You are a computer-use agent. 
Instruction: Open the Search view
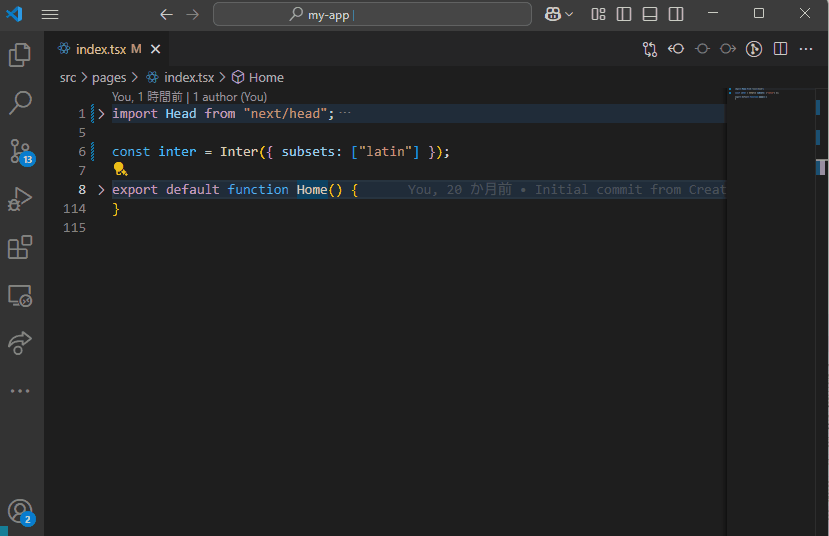pyautogui.click(x=20, y=103)
